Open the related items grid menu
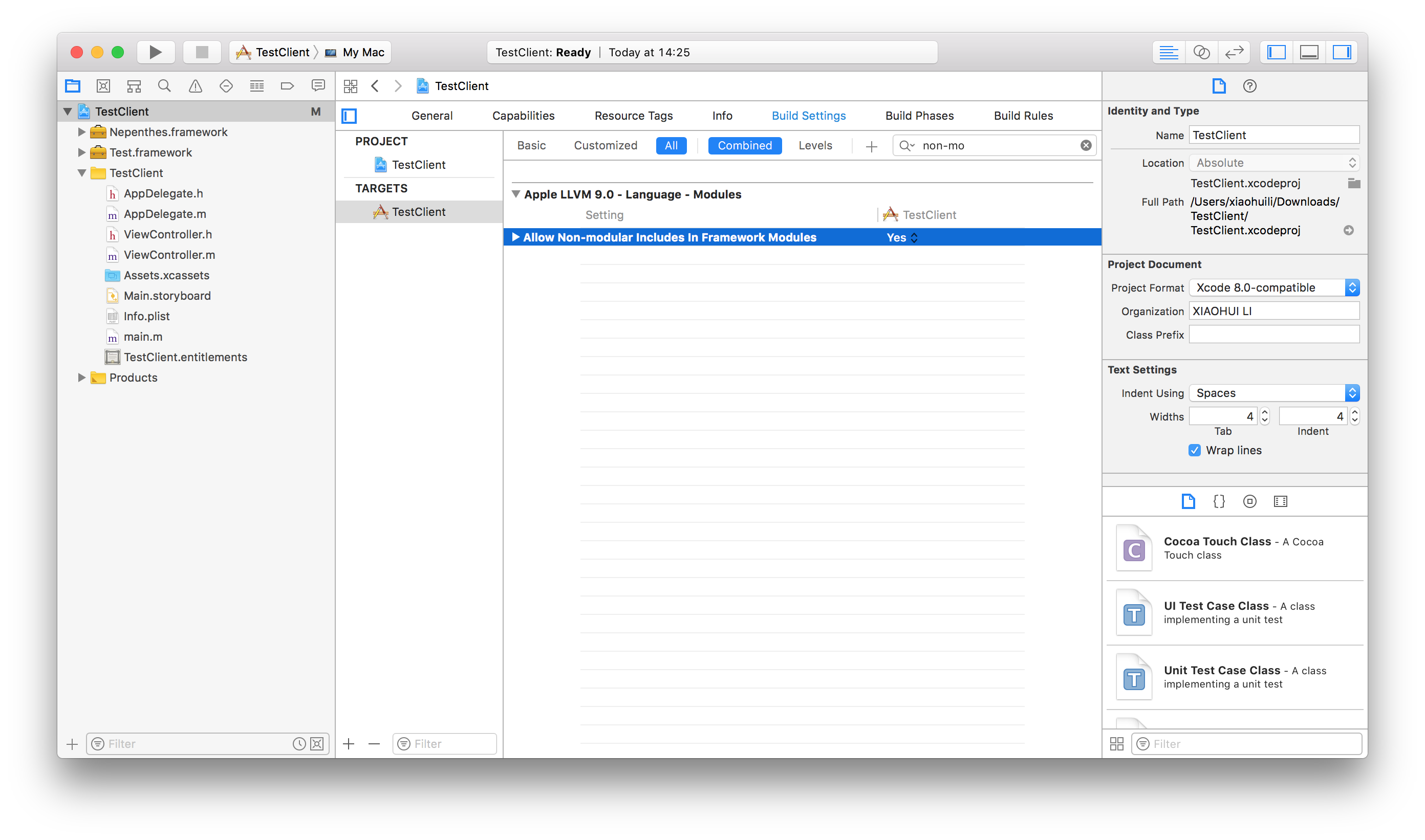The height and width of the screenshot is (840, 1425). (x=351, y=86)
